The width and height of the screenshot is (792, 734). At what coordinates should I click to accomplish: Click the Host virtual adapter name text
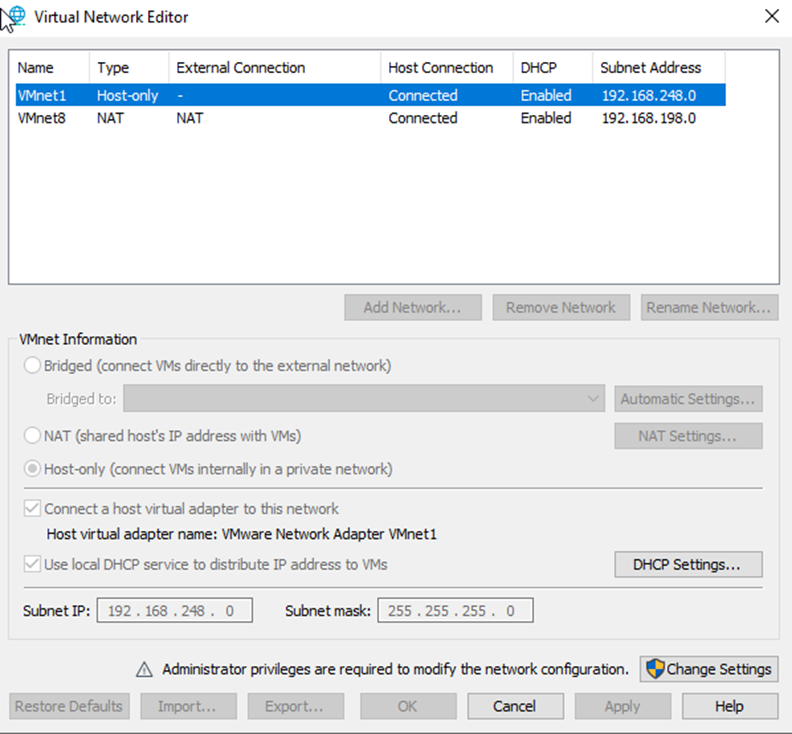[x=241, y=534]
